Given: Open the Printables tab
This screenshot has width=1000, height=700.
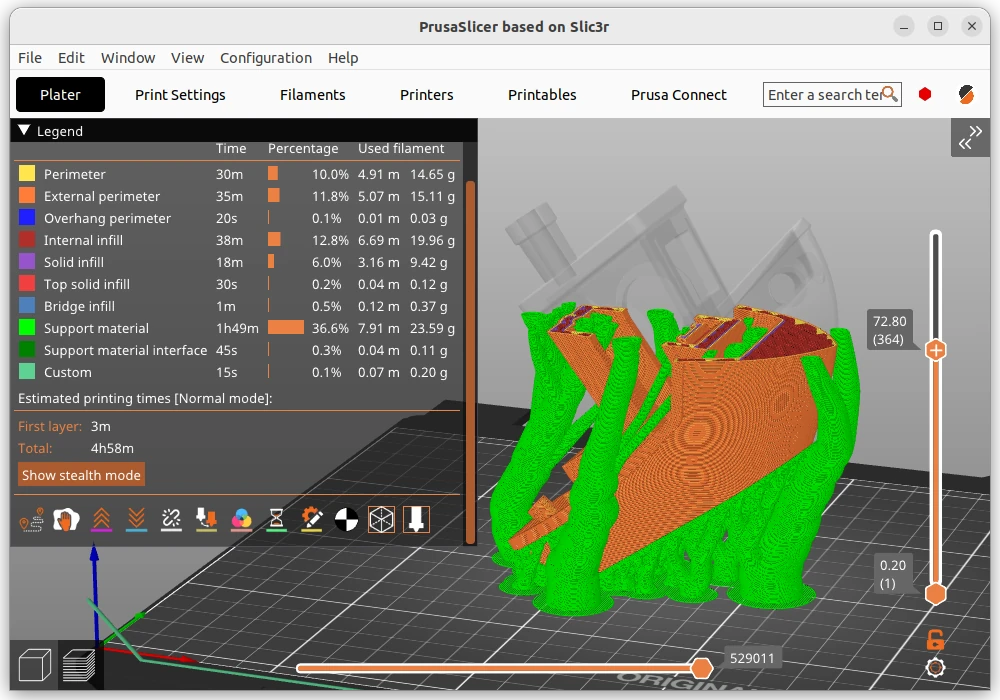Looking at the screenshot, I should click(x=542, y=94).
